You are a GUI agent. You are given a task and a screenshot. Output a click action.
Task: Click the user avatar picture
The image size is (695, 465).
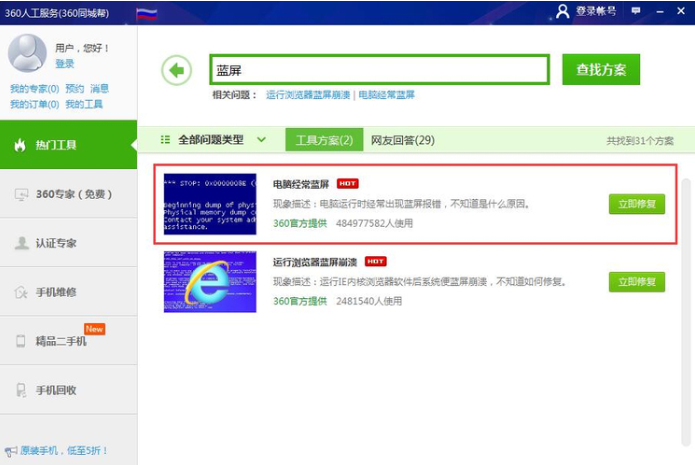27,53
